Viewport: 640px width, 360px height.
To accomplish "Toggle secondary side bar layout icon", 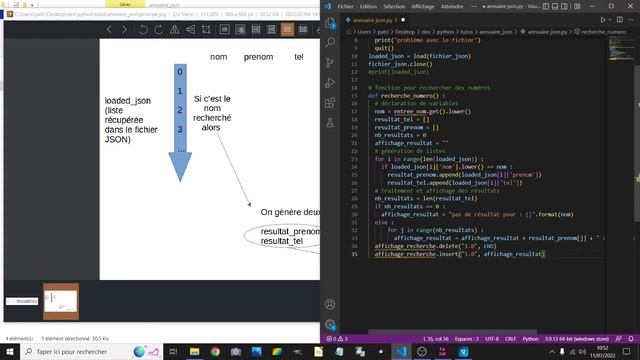I will [564, 6].
